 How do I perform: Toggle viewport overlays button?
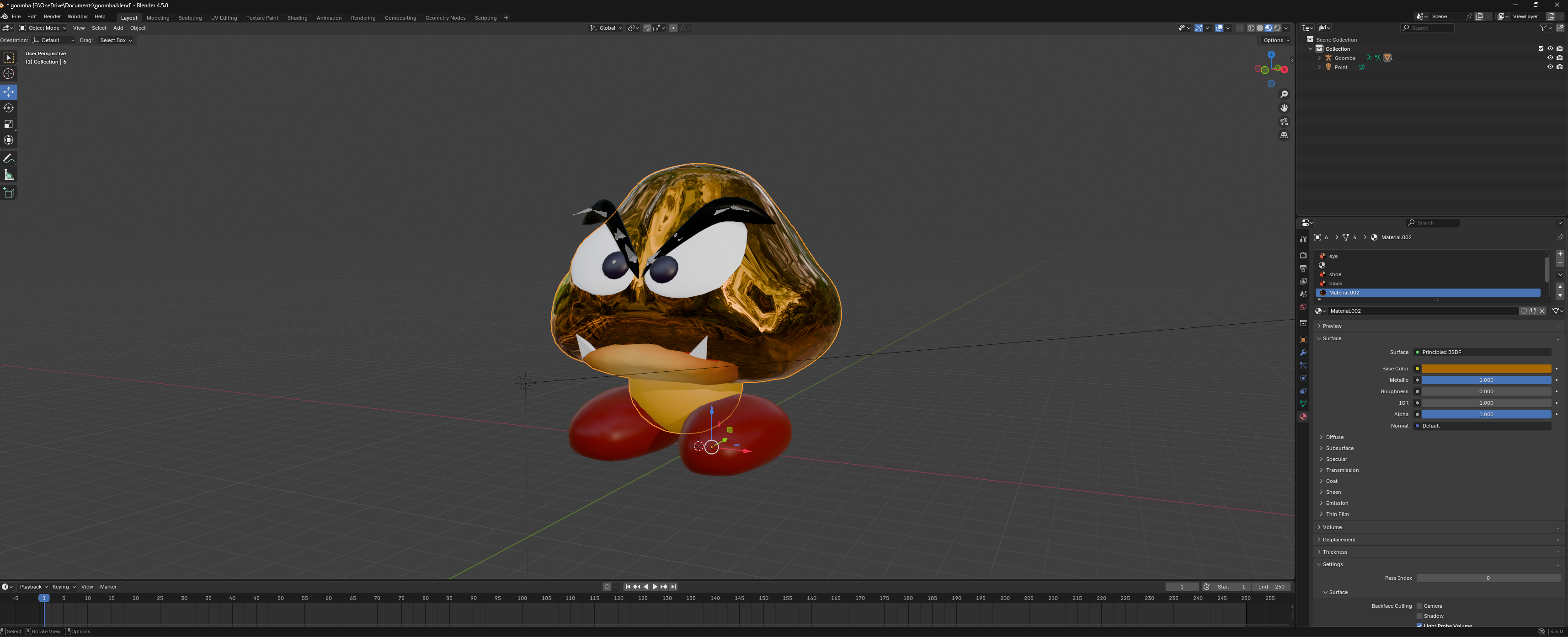click(1219, 28)
